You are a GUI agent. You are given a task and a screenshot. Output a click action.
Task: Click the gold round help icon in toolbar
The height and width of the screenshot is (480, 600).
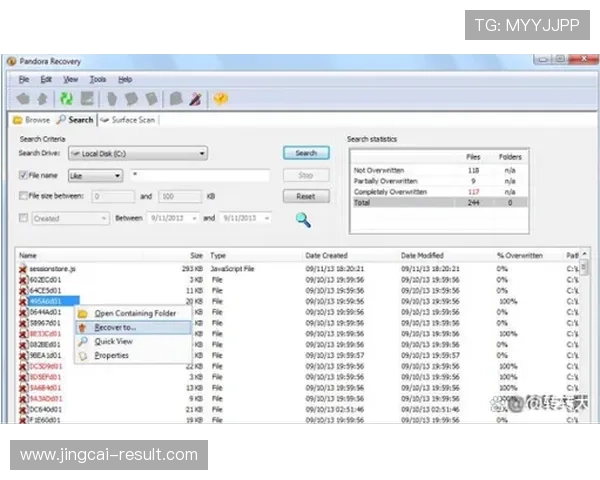[221, 98]
